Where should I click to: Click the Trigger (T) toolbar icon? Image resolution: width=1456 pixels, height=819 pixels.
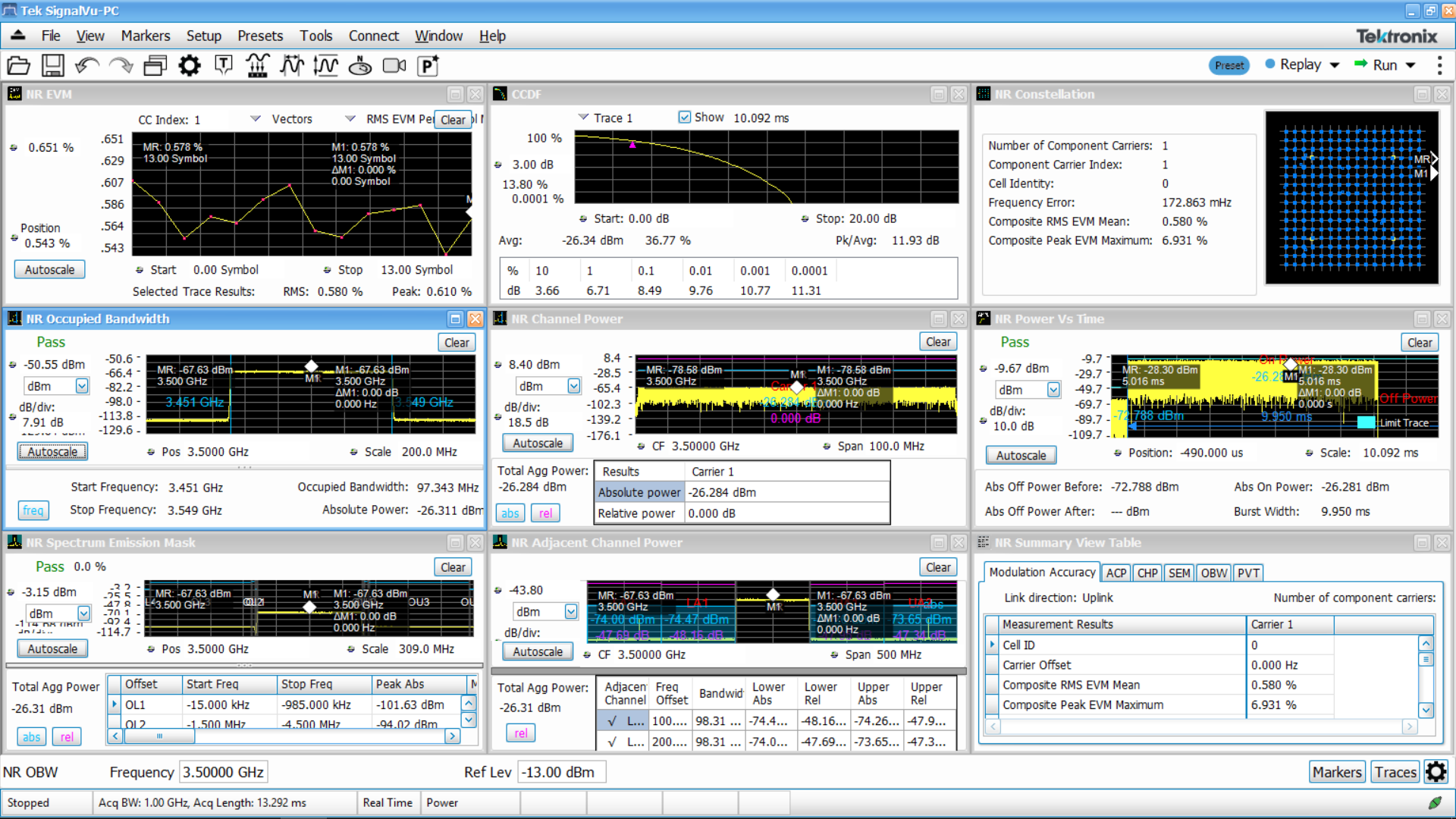click(x=223, y=66)
